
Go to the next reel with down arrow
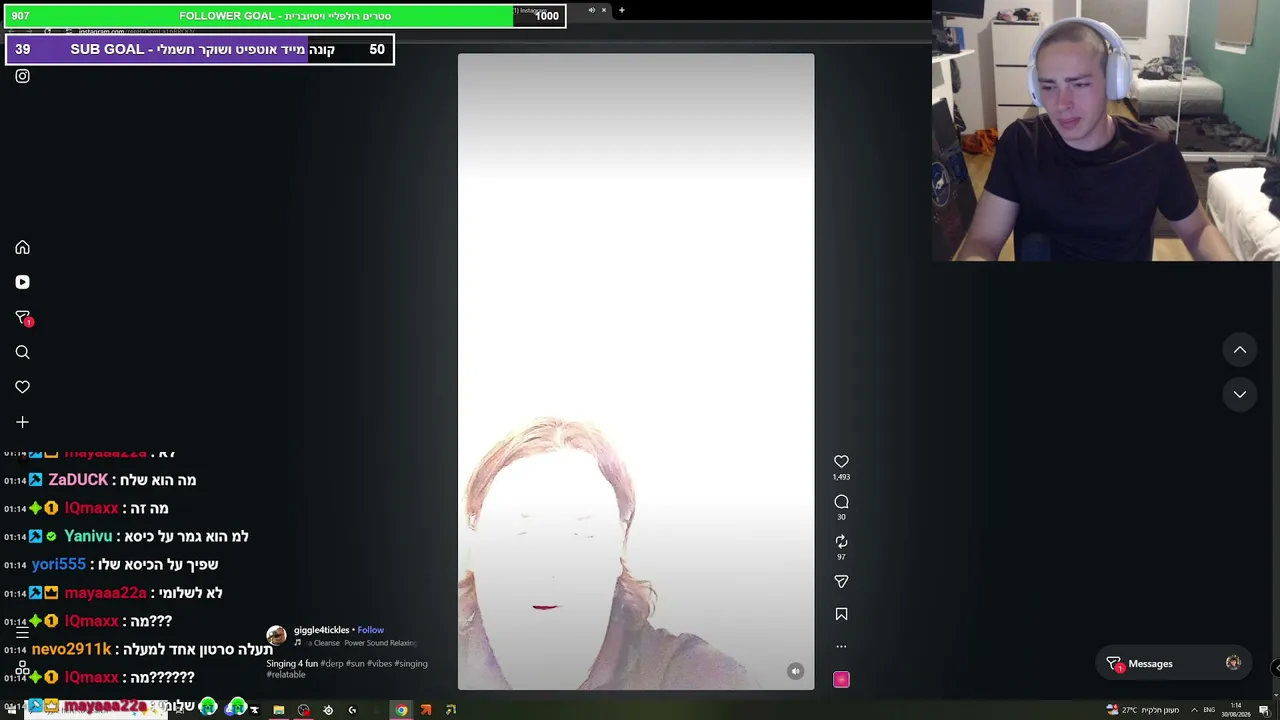tap(1240, 394)
